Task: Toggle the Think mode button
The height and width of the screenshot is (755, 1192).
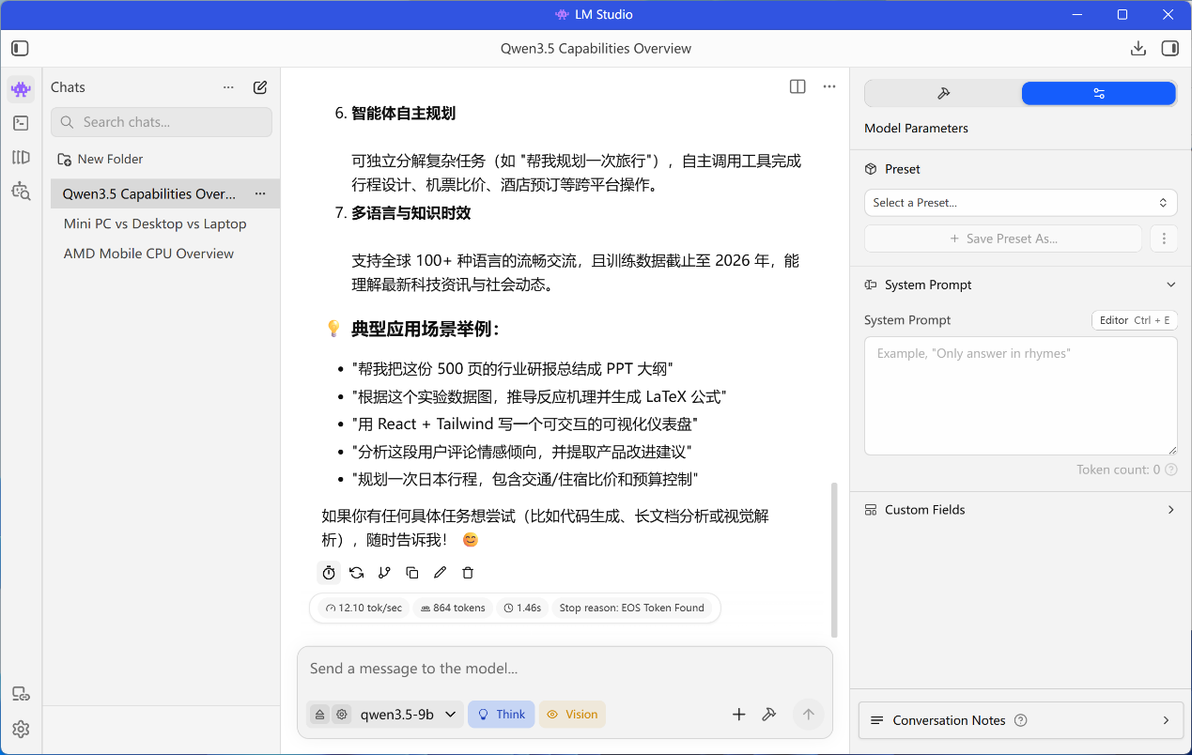Action: click(x=501, y=714)
